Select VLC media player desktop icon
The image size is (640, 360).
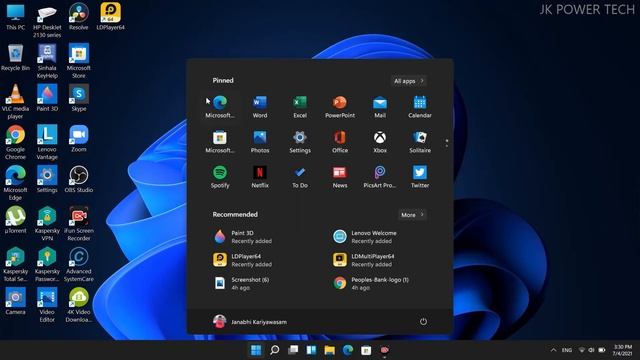[16, 102]
